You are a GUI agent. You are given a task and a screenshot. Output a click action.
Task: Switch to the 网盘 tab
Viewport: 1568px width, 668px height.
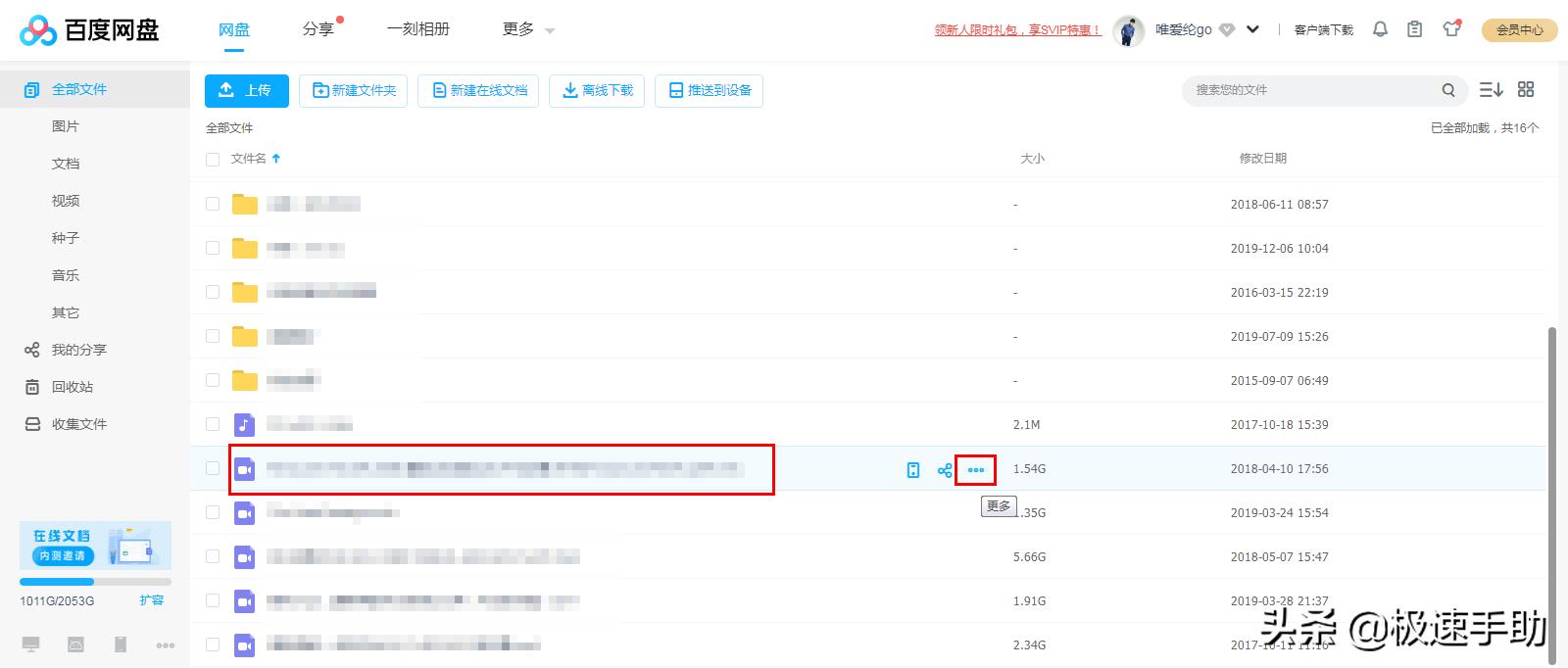point(233,29)
